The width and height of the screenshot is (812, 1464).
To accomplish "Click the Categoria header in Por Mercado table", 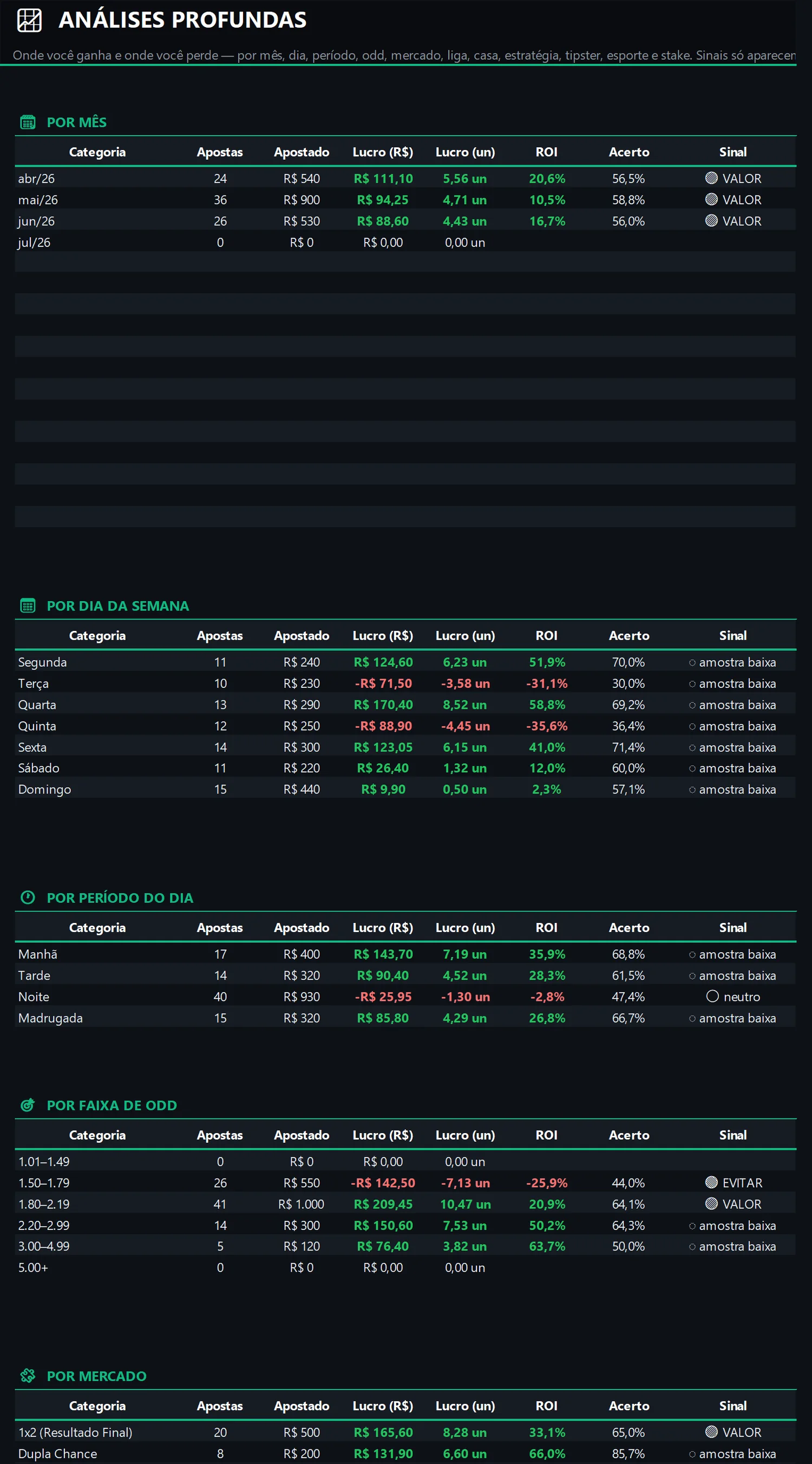I will pos(97,1406).
